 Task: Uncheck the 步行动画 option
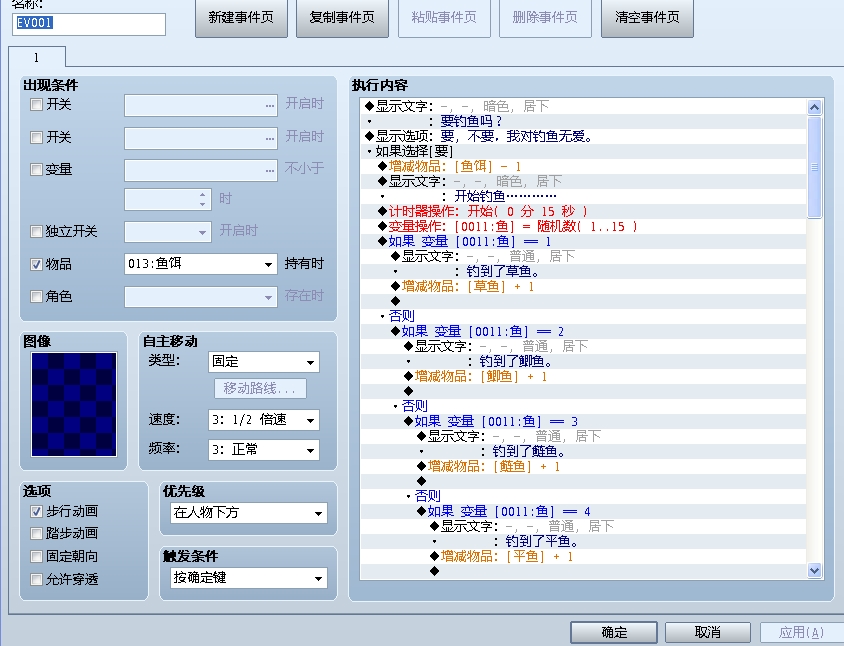coord(36,511)
